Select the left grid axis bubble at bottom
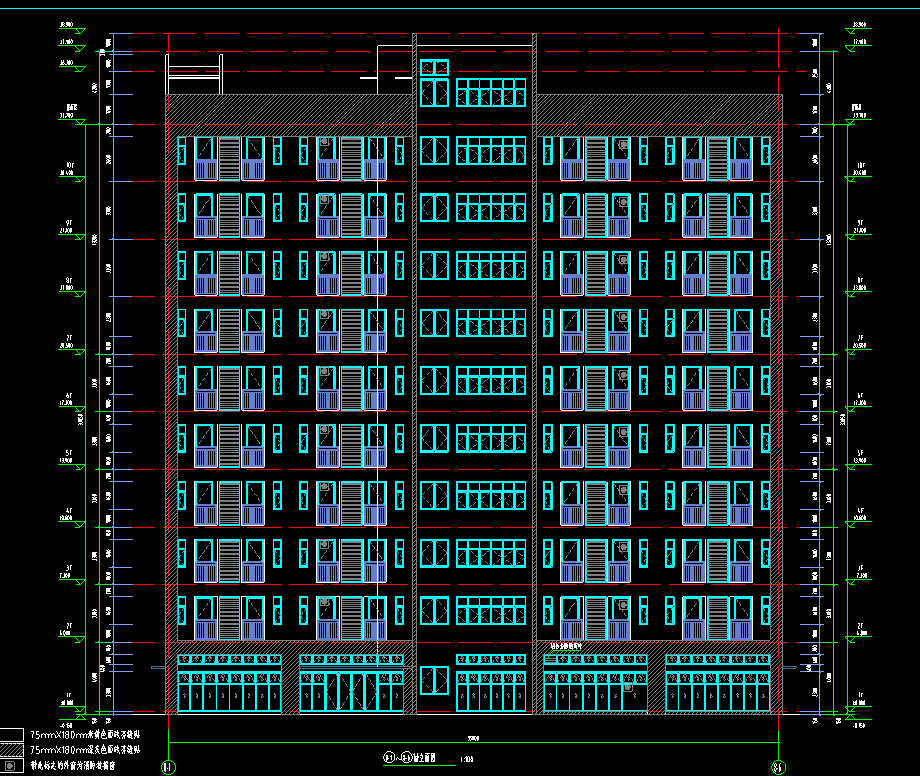Image resolution: width=920 pixels, height=776 pixels. [x=167, y=768]
